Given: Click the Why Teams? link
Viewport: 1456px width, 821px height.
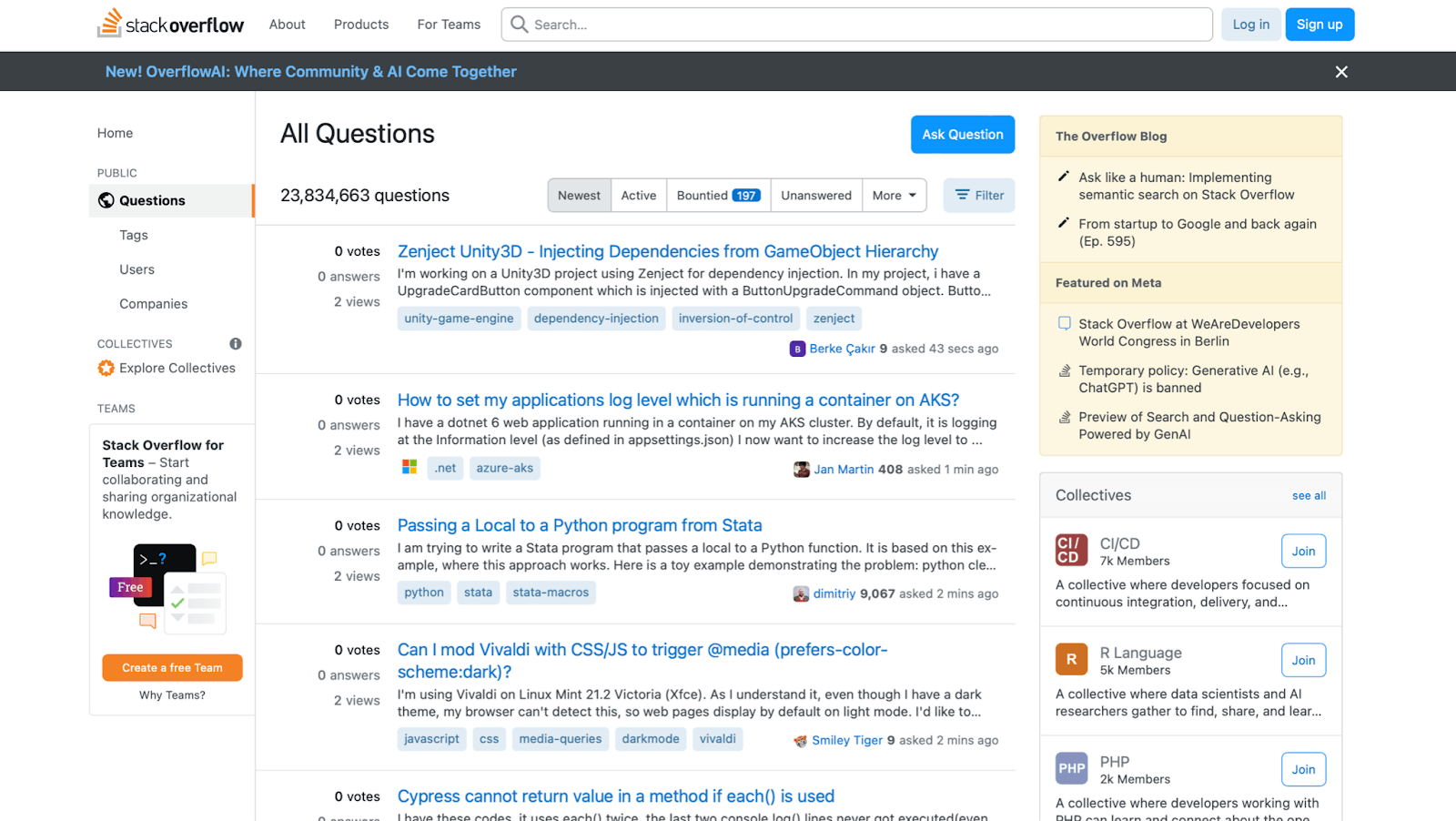Looking at the screenshot, I should pyautogui.click(x=172, y=695).
